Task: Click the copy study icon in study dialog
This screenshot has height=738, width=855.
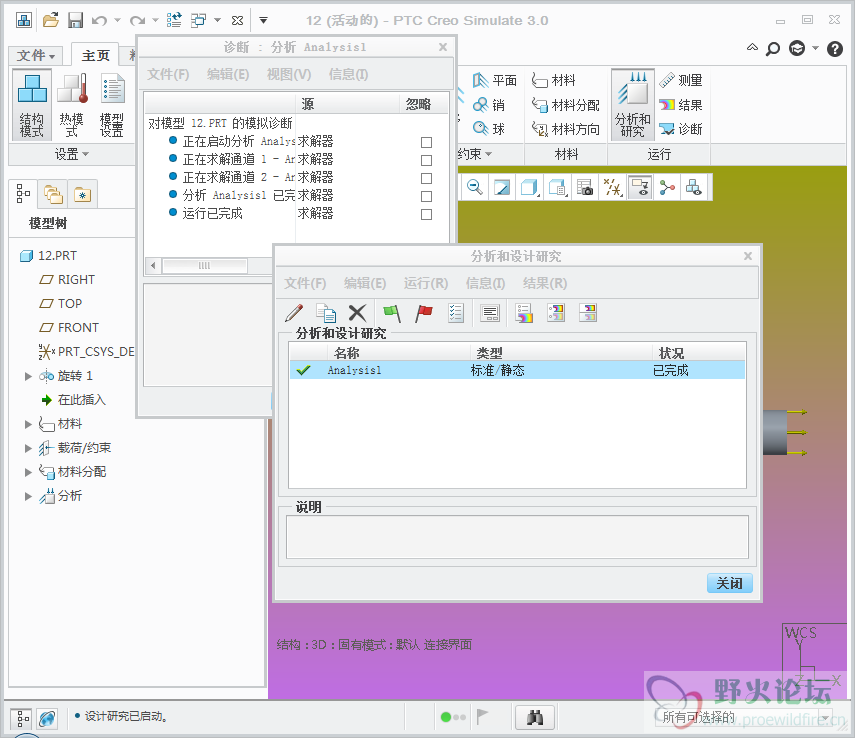Action: [x=326, y=313]
